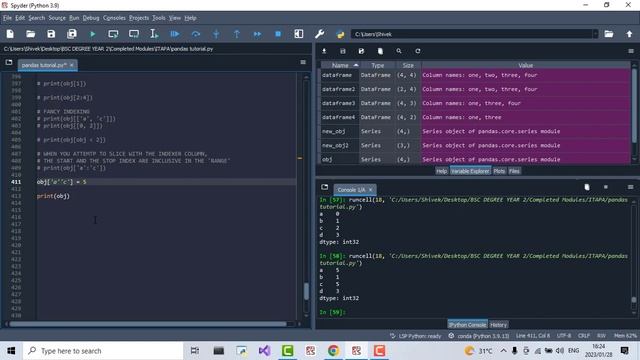640x360 pixels.
Task: Open the PYTHONPATH manager
Action: pos(340,34)
